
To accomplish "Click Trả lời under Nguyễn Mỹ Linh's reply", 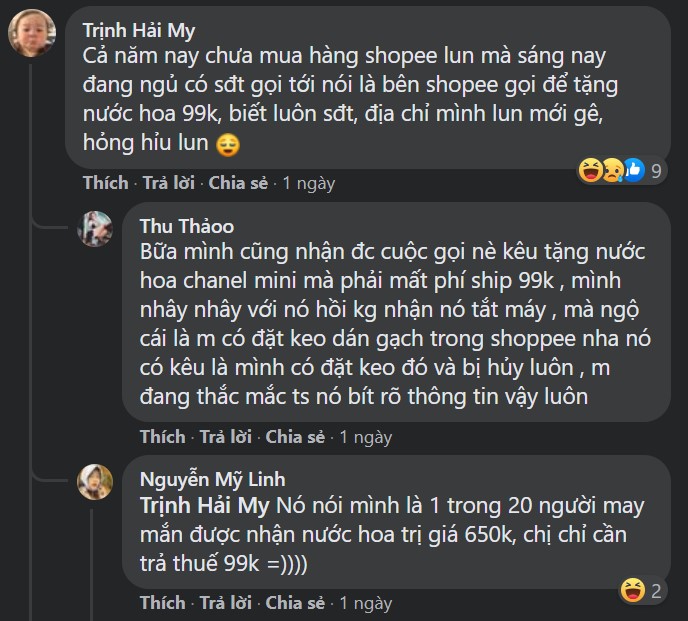I will tap(227, 603).
